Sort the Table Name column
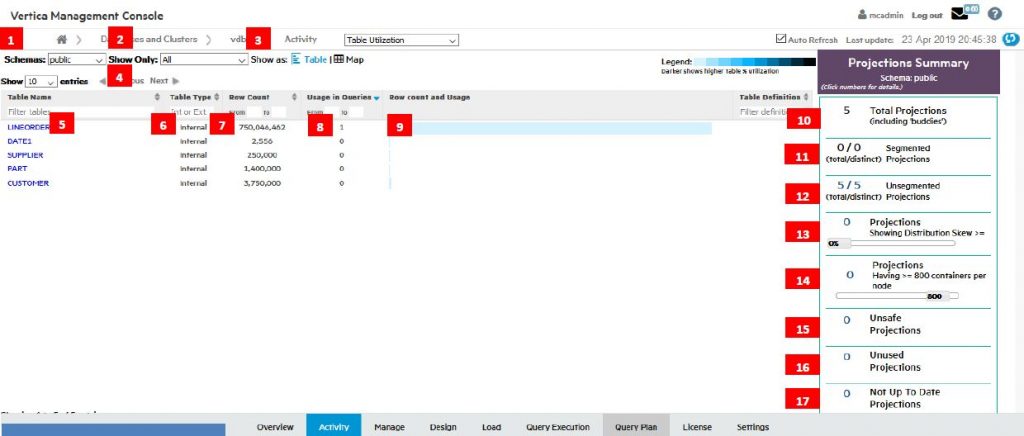 tap(157, 97)
